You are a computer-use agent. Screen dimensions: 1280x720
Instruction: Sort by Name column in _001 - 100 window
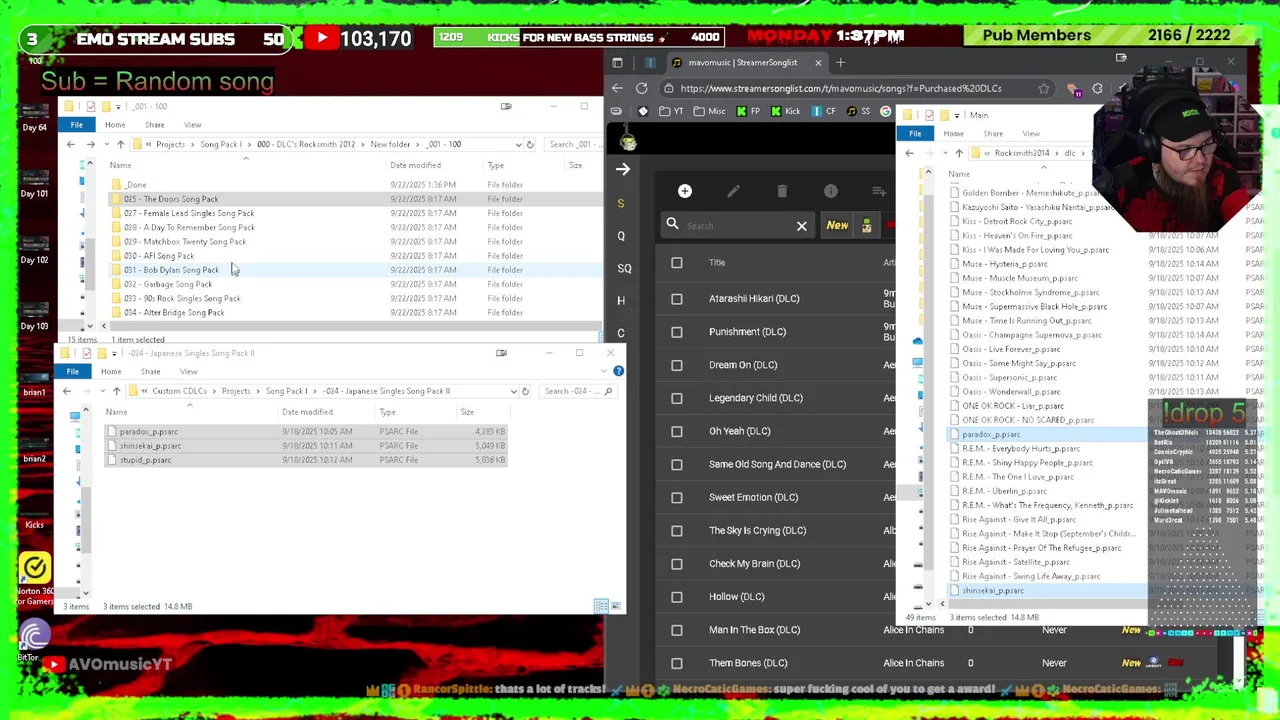coord(120,166)
